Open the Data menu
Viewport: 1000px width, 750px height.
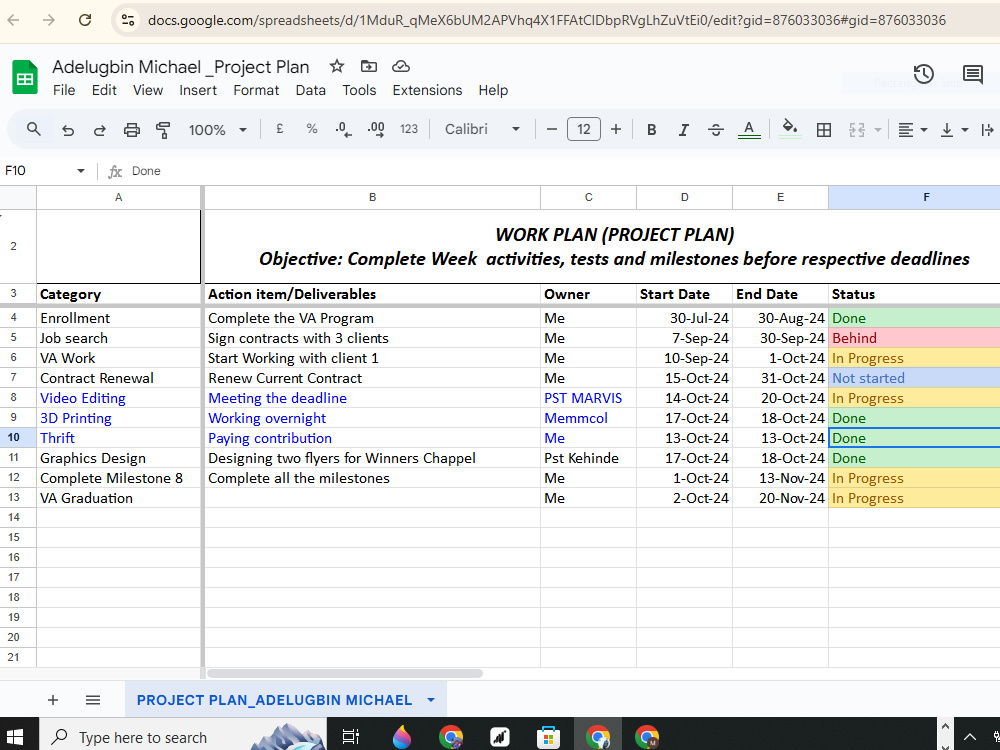coord(311,91)
